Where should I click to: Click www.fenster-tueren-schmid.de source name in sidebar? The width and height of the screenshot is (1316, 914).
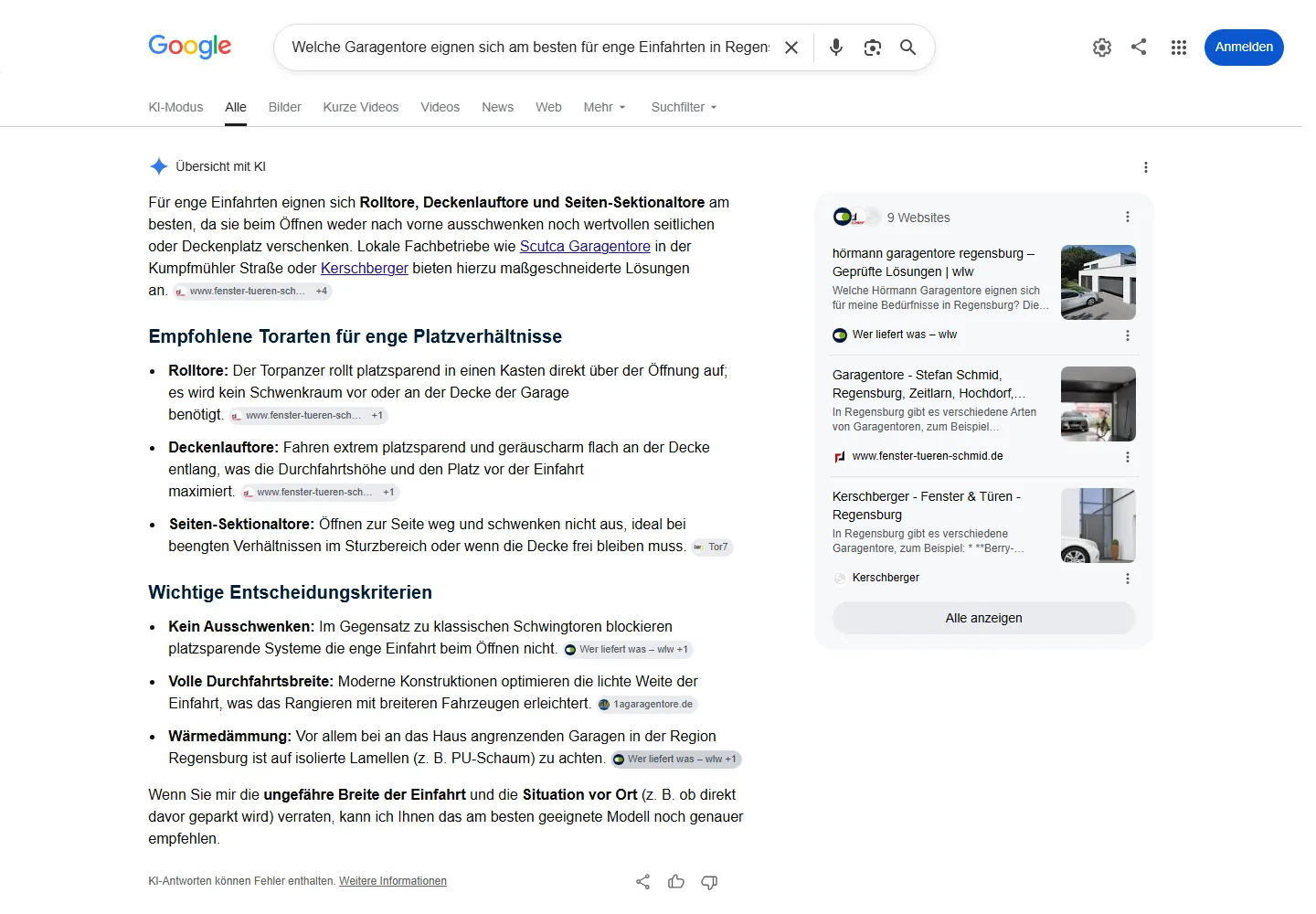[928, 456]
